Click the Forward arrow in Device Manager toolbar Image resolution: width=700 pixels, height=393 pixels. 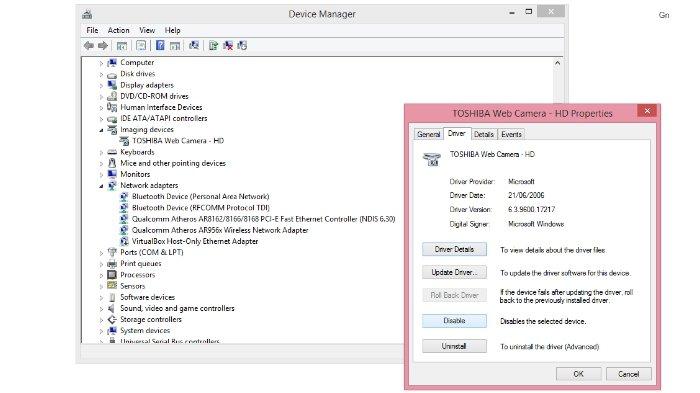[x=103, y=46]
